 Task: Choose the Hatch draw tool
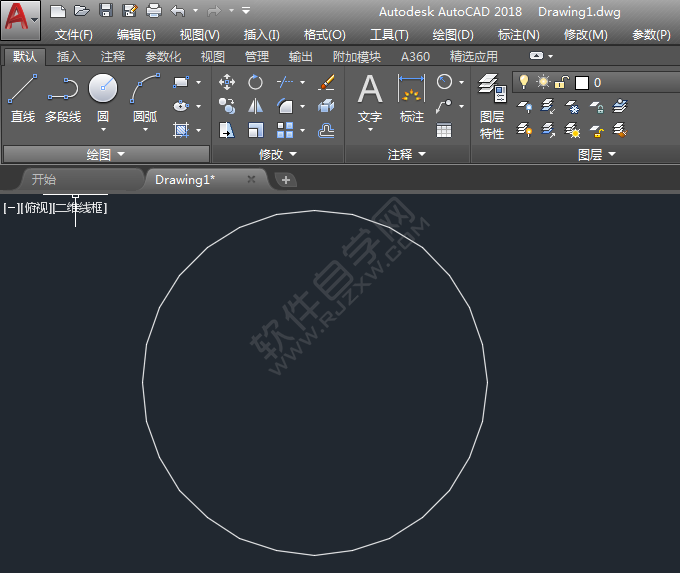[181, 130]
